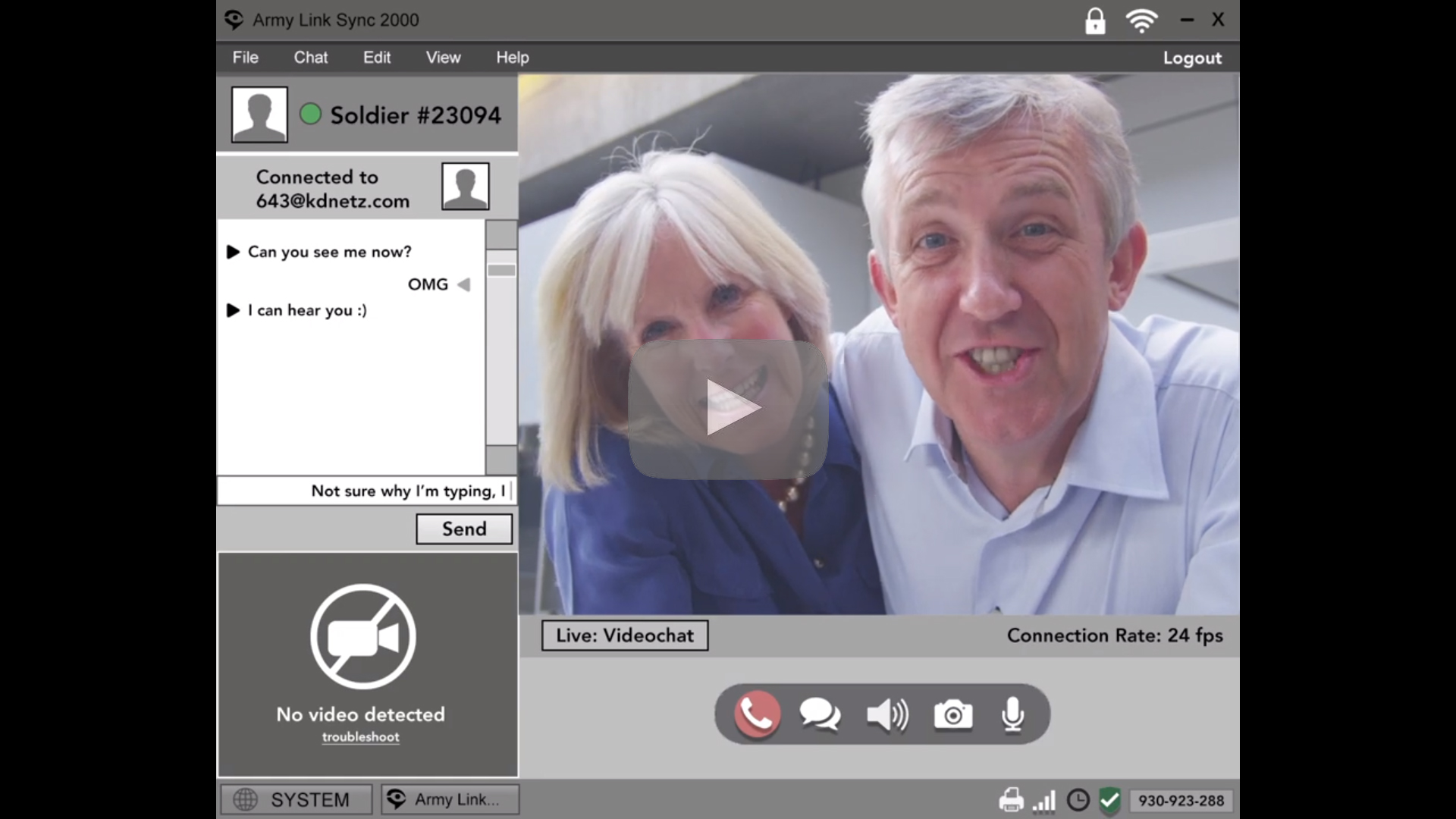Screen dimensions: 1456x819
Task: Take a snapshot with the camera icon
Action: pos(952,714)
